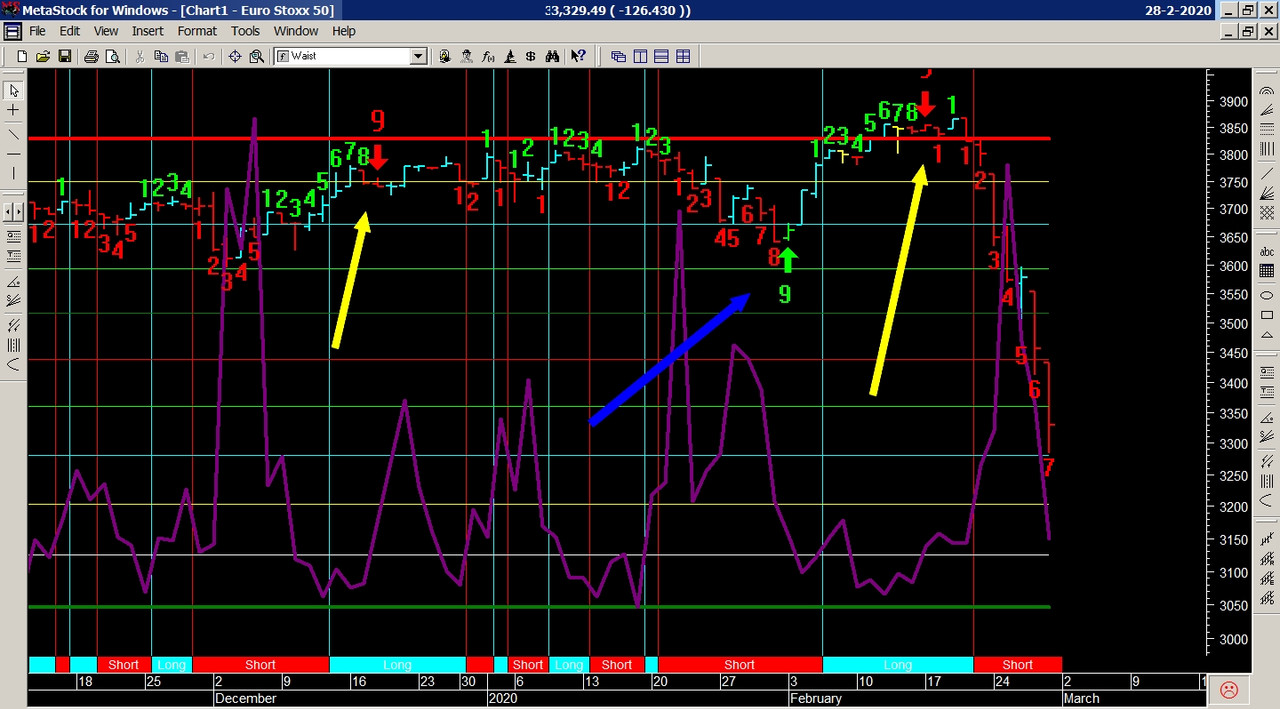Select the triangle drawing tool
Screen dimensions: 1280x709
(x=1266, y=335)
